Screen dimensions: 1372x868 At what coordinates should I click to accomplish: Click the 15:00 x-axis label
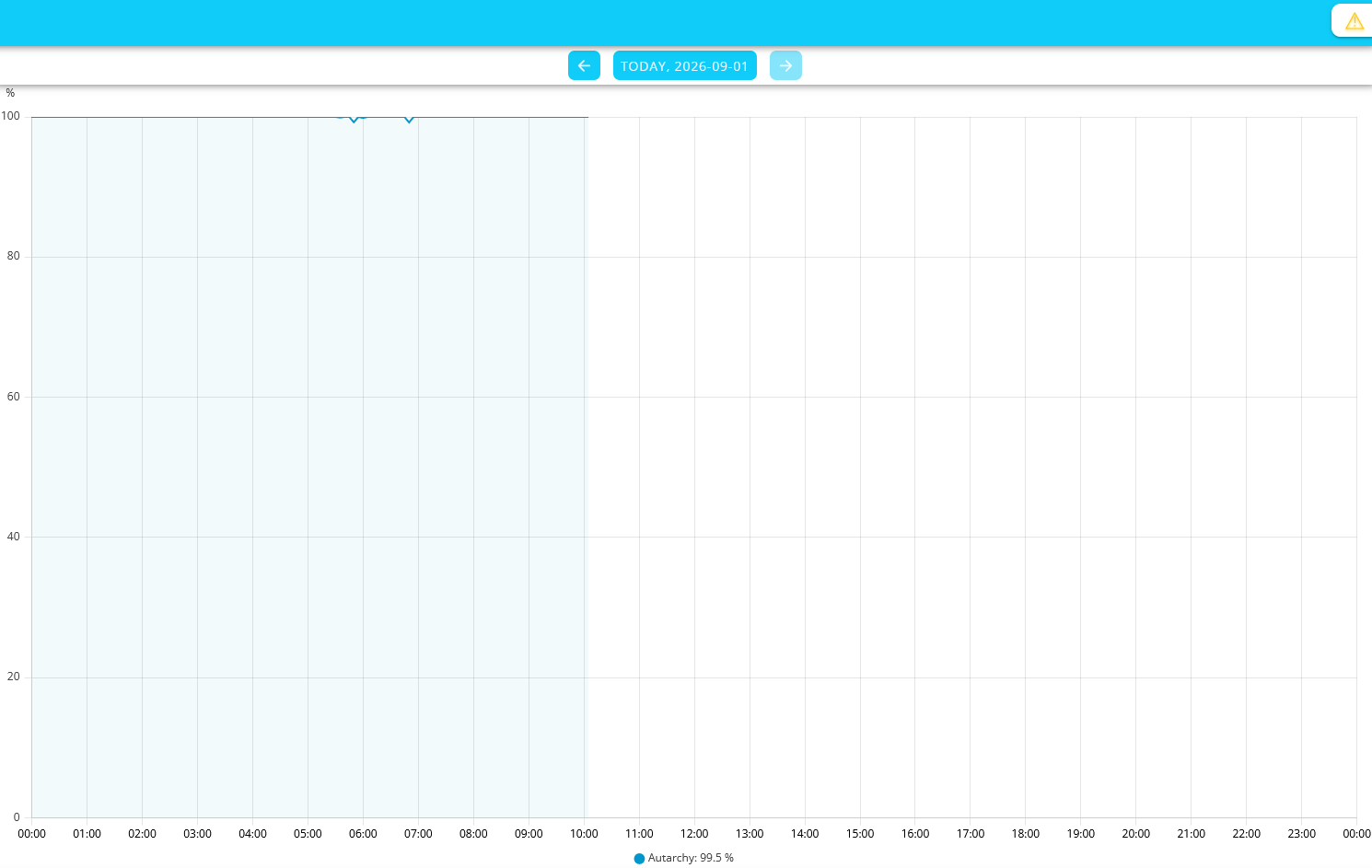860,834
